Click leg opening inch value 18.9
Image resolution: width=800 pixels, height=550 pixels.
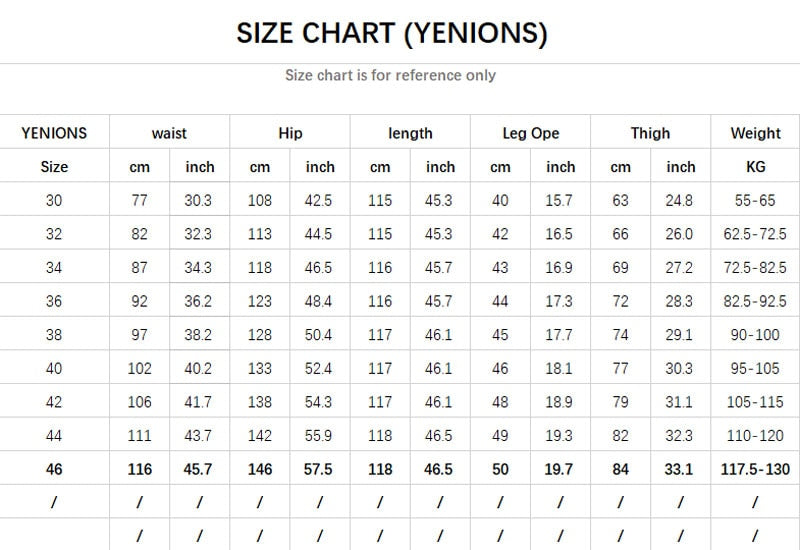[x=559, y=402]
